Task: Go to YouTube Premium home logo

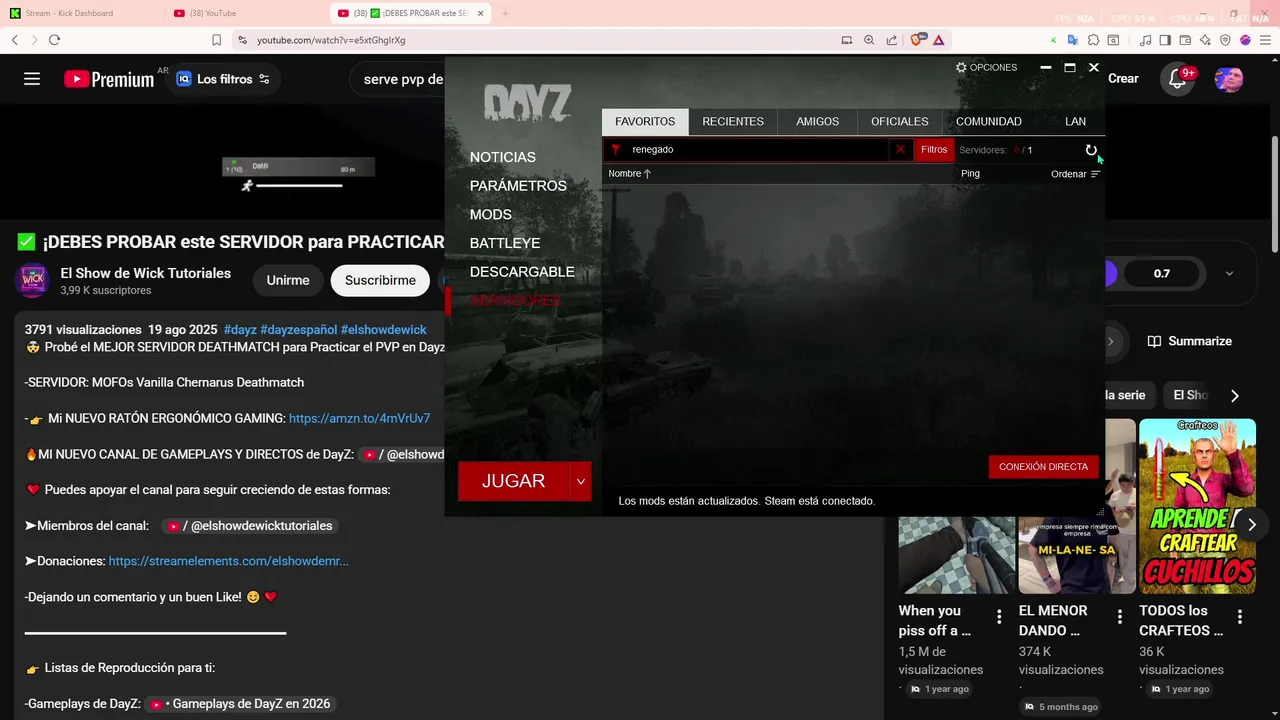Action: pyautogui.click(x=109, y=79)
